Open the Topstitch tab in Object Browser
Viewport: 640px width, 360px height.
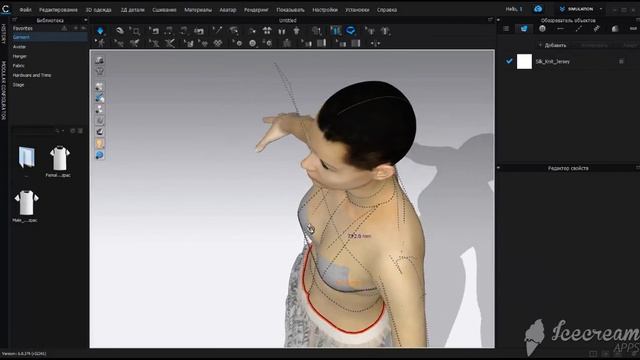579,29
